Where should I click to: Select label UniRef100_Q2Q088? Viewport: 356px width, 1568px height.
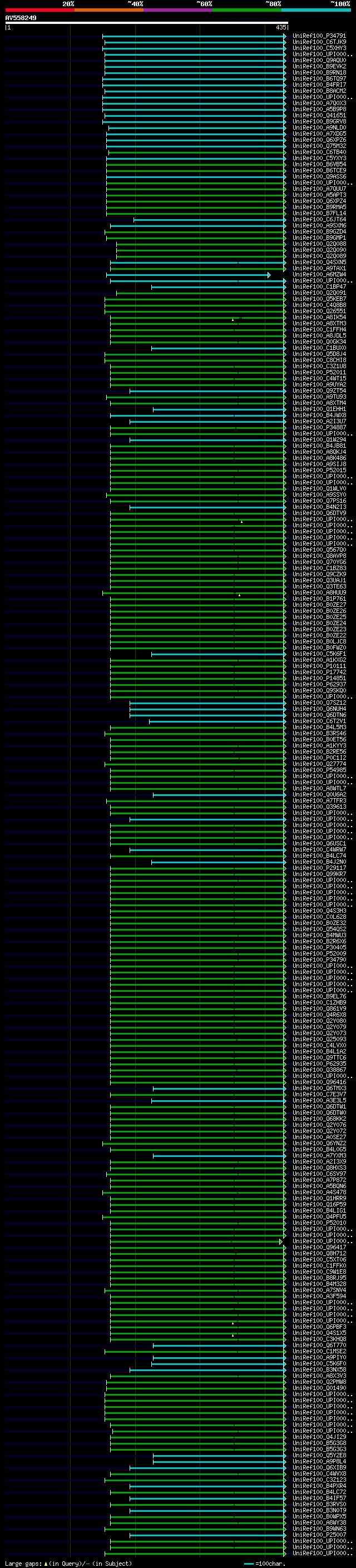pyautogui.click(x=319, y=244)
